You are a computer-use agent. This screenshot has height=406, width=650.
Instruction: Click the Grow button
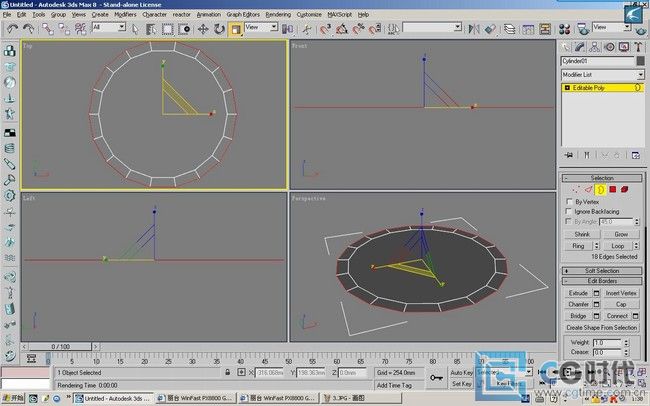pyautogui.click(x=621, y=234)
